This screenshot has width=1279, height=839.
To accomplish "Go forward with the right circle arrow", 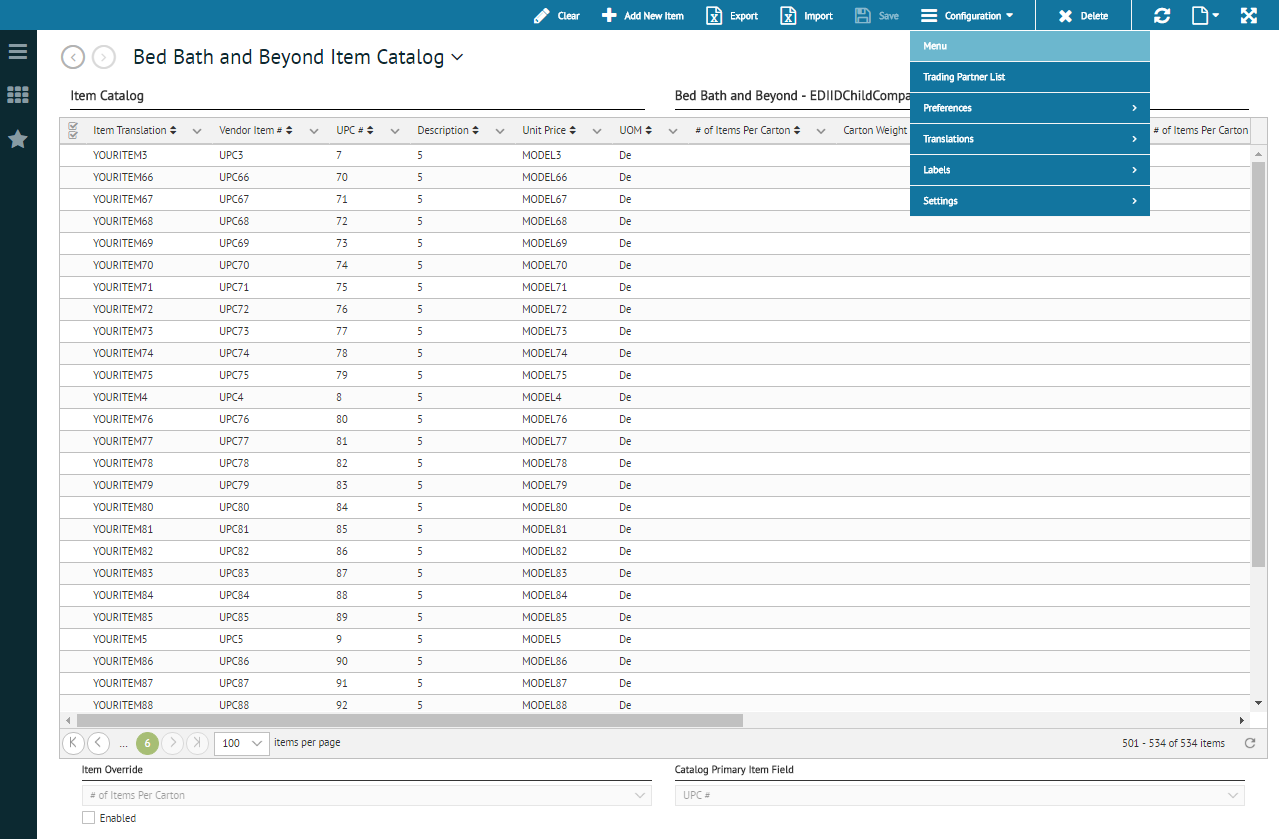I will 103,57.
